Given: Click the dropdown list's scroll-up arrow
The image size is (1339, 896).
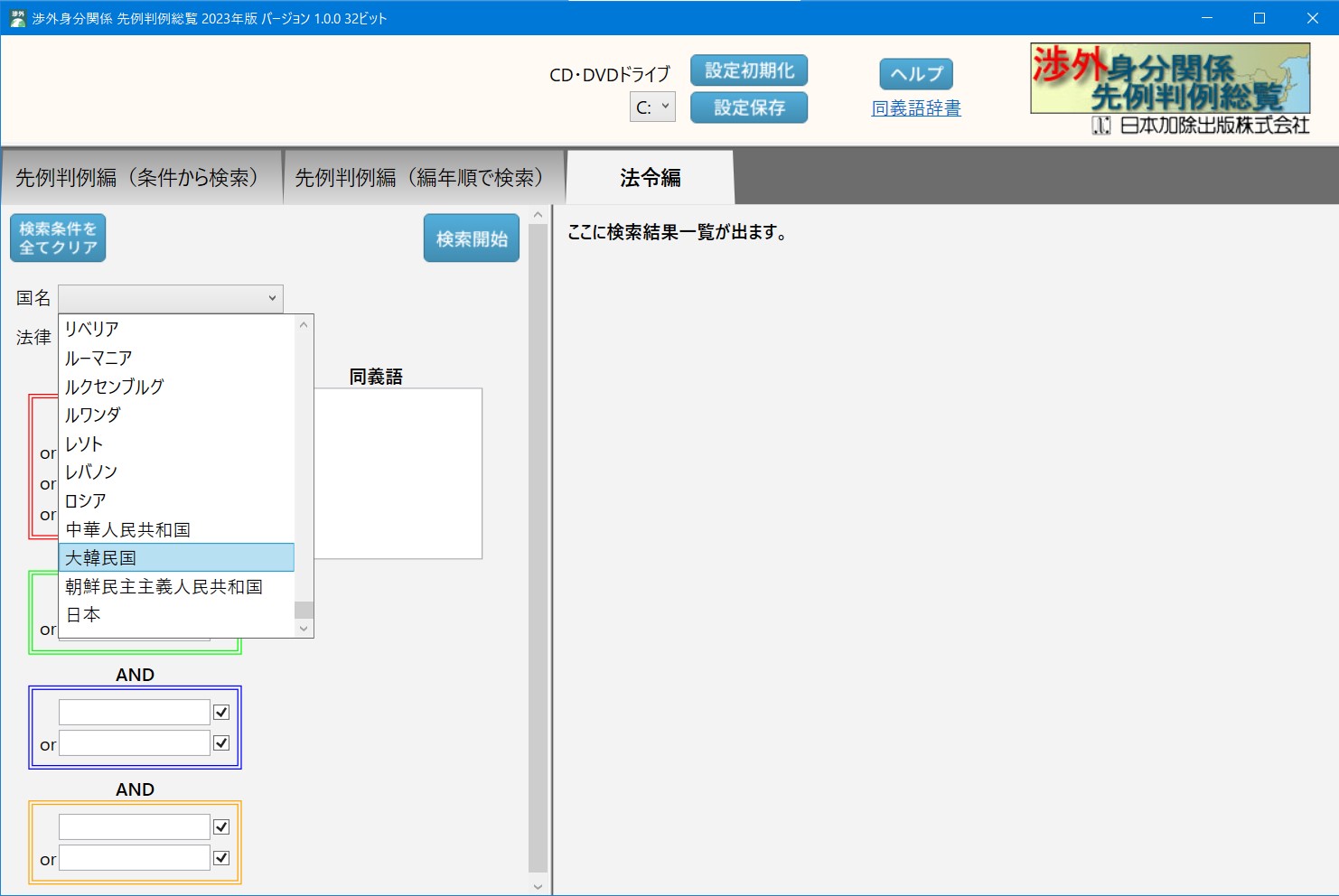Looking at the screenshot, I should click(x=304, y=325).
